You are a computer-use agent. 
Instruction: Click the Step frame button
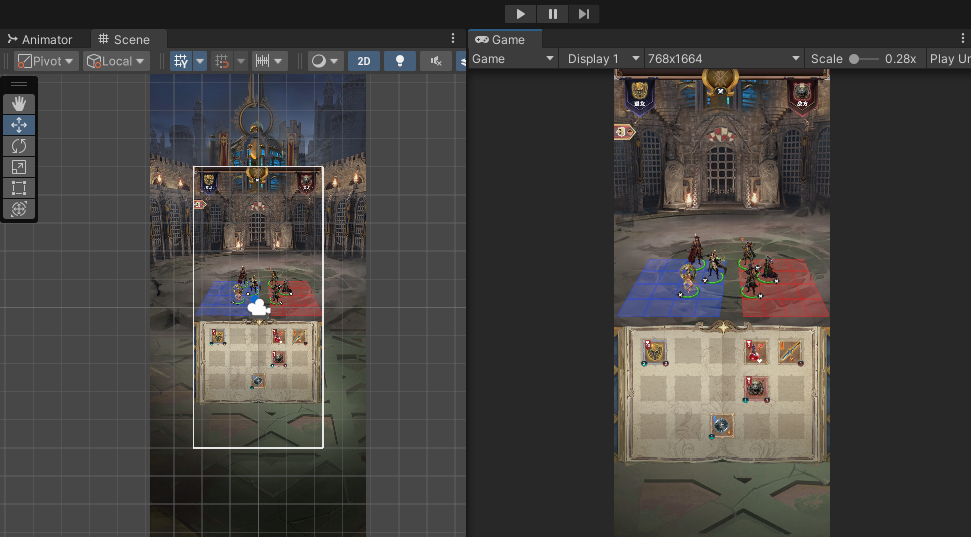pos(583,14)
